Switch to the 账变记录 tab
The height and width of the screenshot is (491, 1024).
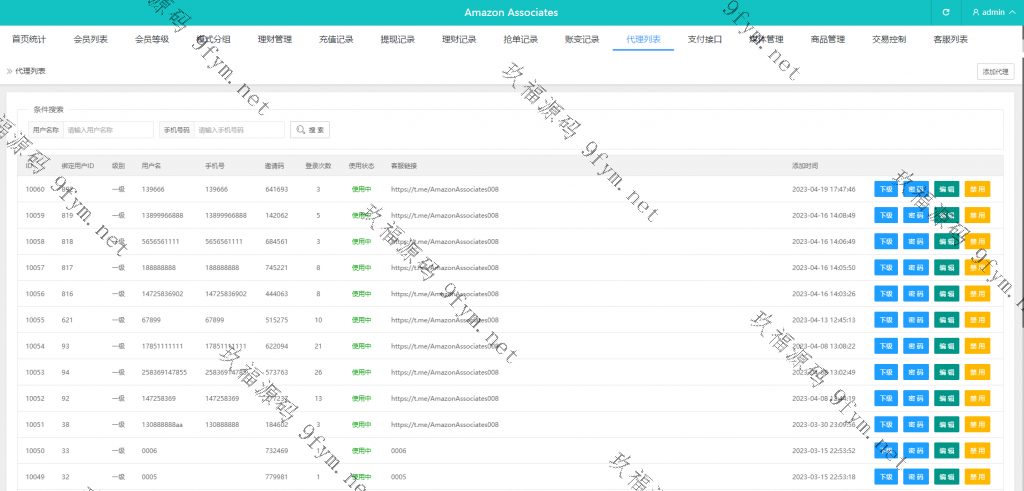tap(582, 39)
